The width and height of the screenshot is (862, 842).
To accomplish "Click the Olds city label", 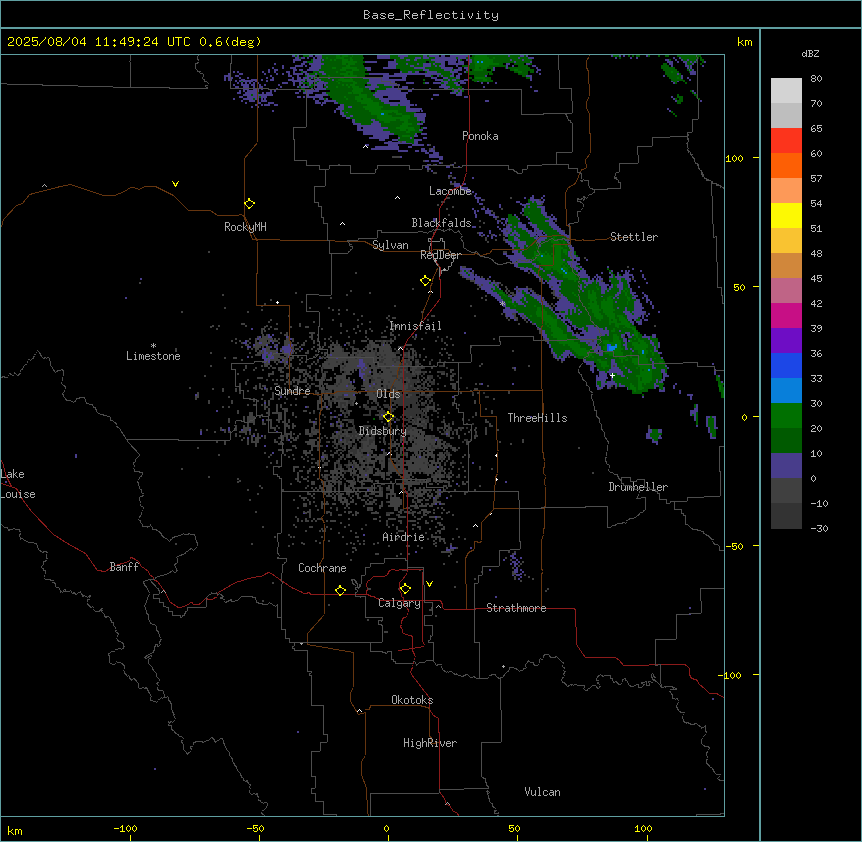I will 388,394.
